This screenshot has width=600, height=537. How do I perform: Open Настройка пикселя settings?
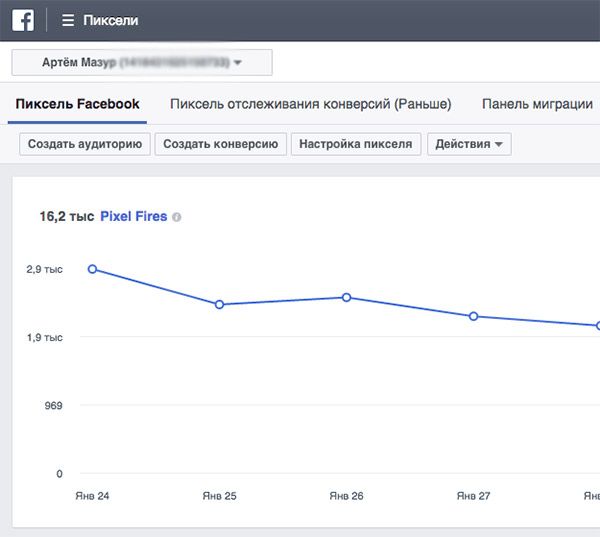tap(356, 144)
